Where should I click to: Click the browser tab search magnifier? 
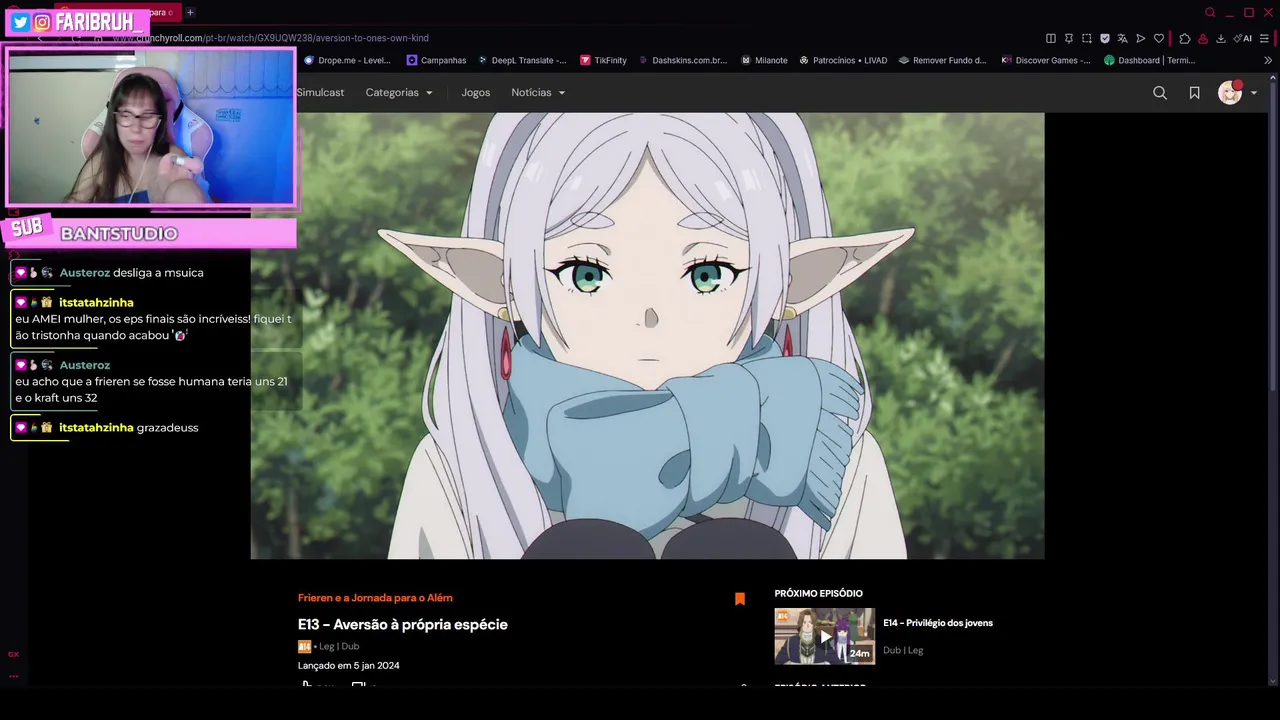1210,12
